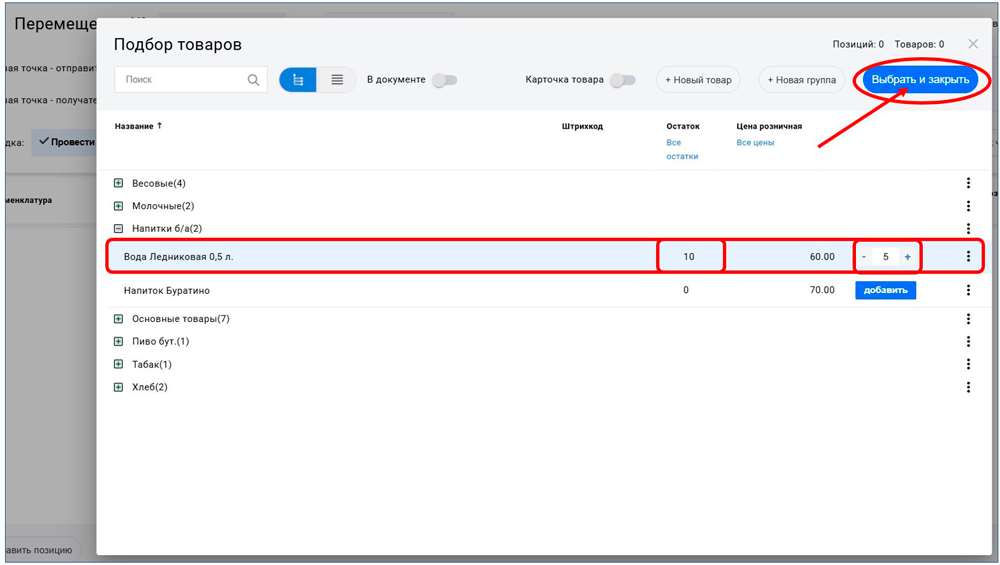Click Все остатки filter link
This screenshot has width=1000, height=565.
pyautogui.click(x=682, y=149)
